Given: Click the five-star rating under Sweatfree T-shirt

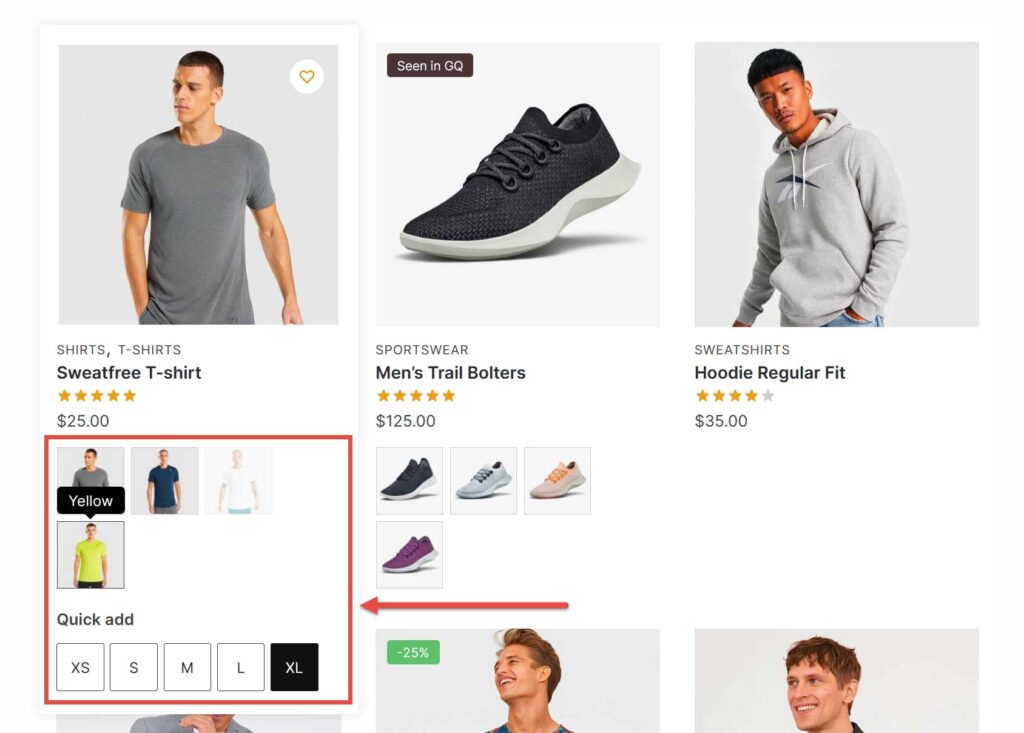Looking at the screenshot, I should 96,395.
